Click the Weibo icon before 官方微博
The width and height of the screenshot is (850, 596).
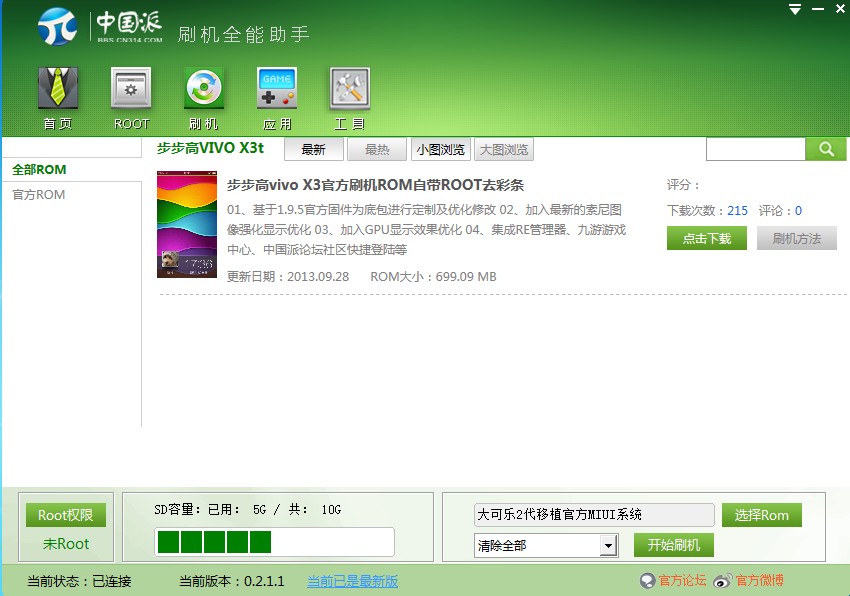click(722, 581)
